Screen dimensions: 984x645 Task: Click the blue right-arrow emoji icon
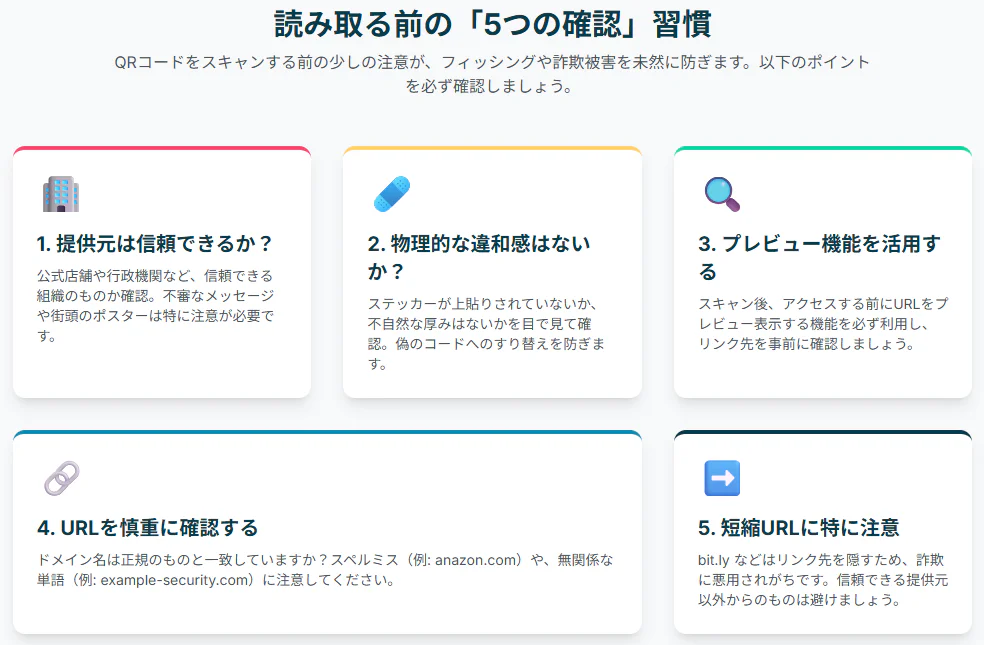[722, 479]
